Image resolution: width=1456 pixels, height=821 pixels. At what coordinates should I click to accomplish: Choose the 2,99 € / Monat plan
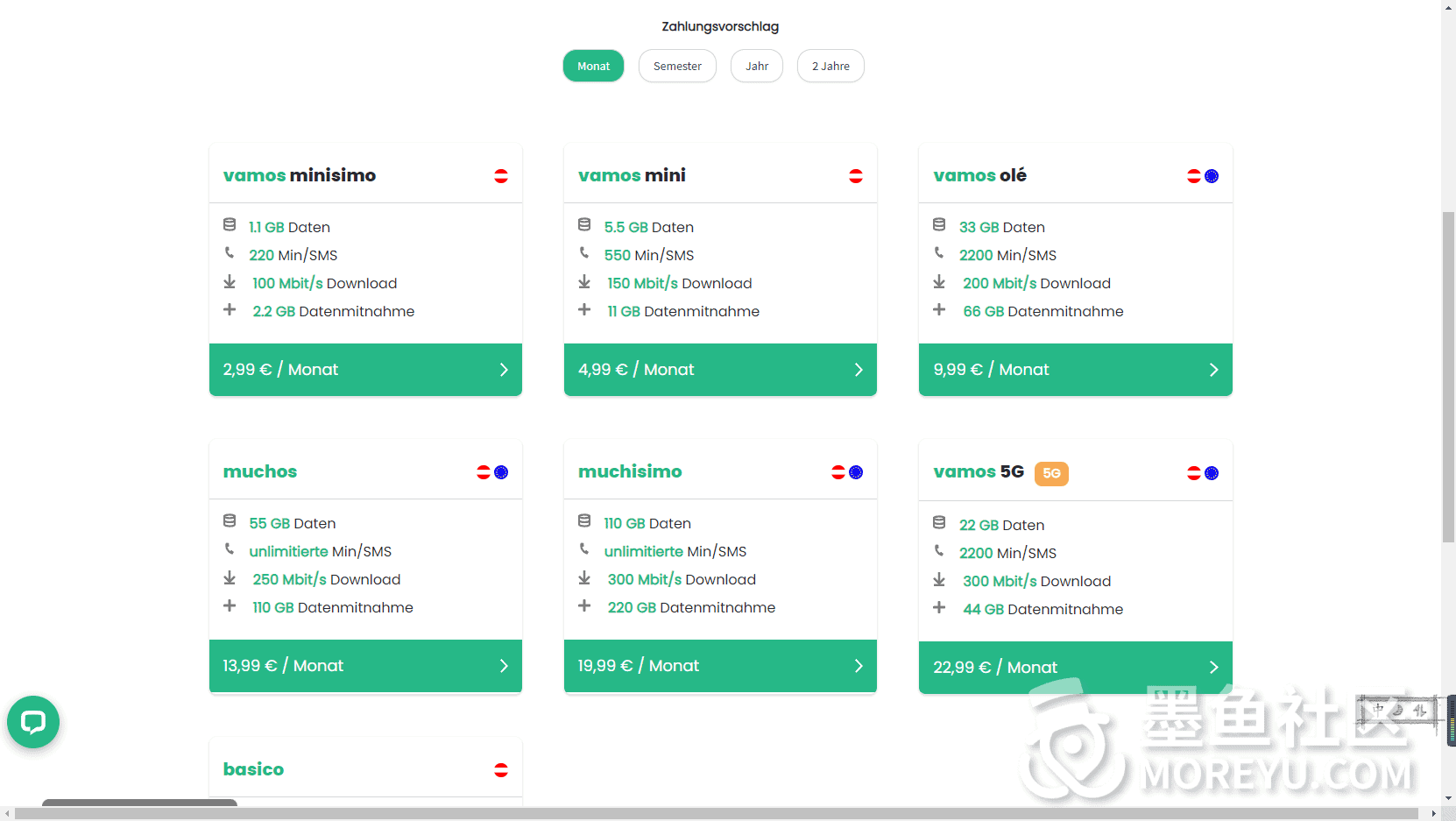click(365, 370)
